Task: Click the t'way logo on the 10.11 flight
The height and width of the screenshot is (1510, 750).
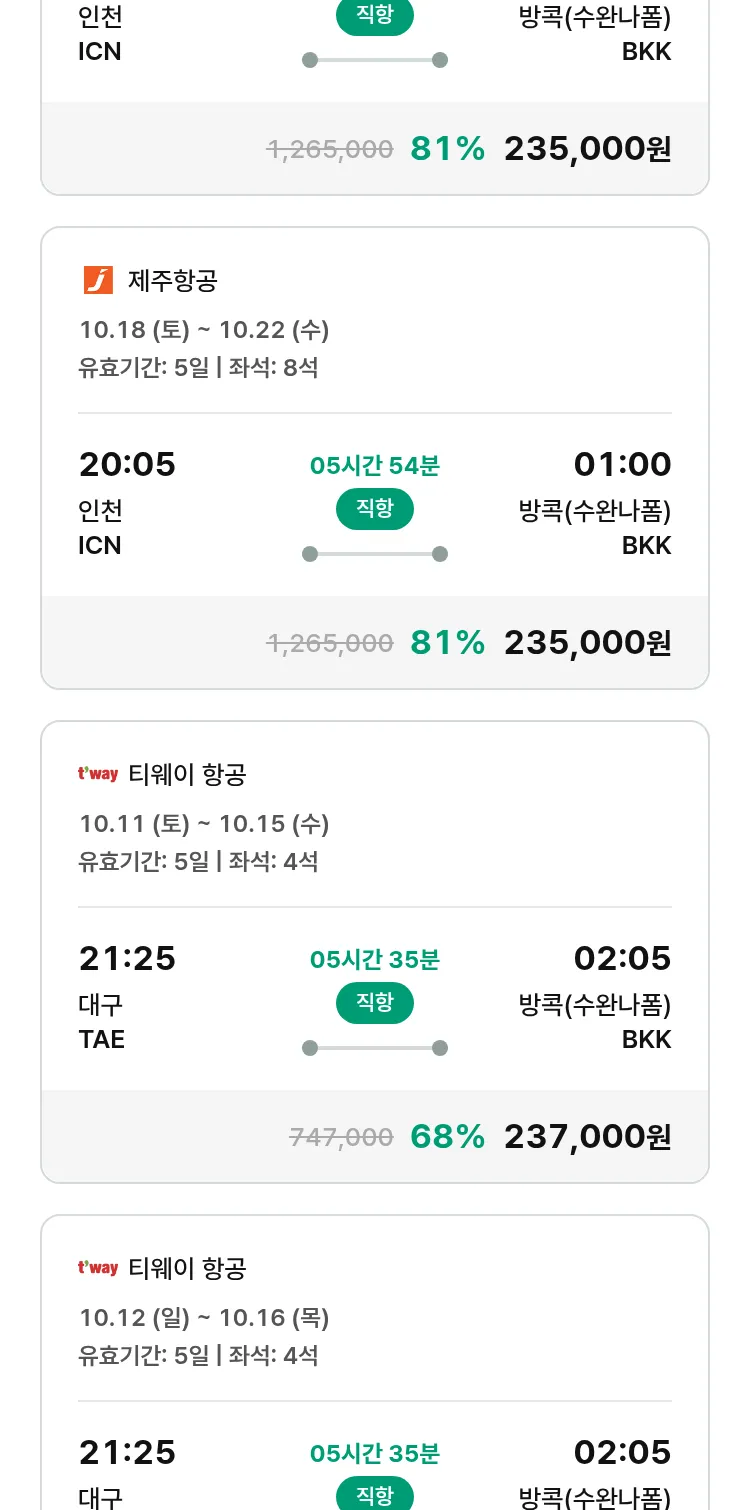Action: pyautogui.click(x=98, y=774)
